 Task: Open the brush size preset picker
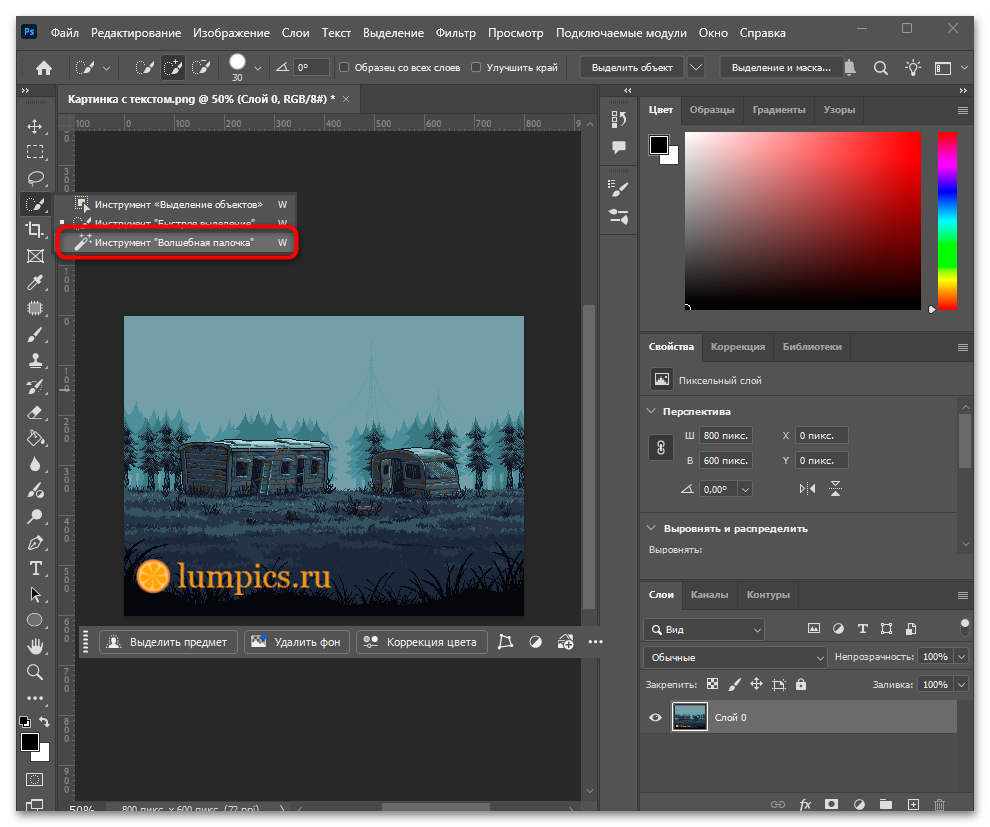[258, 68]
